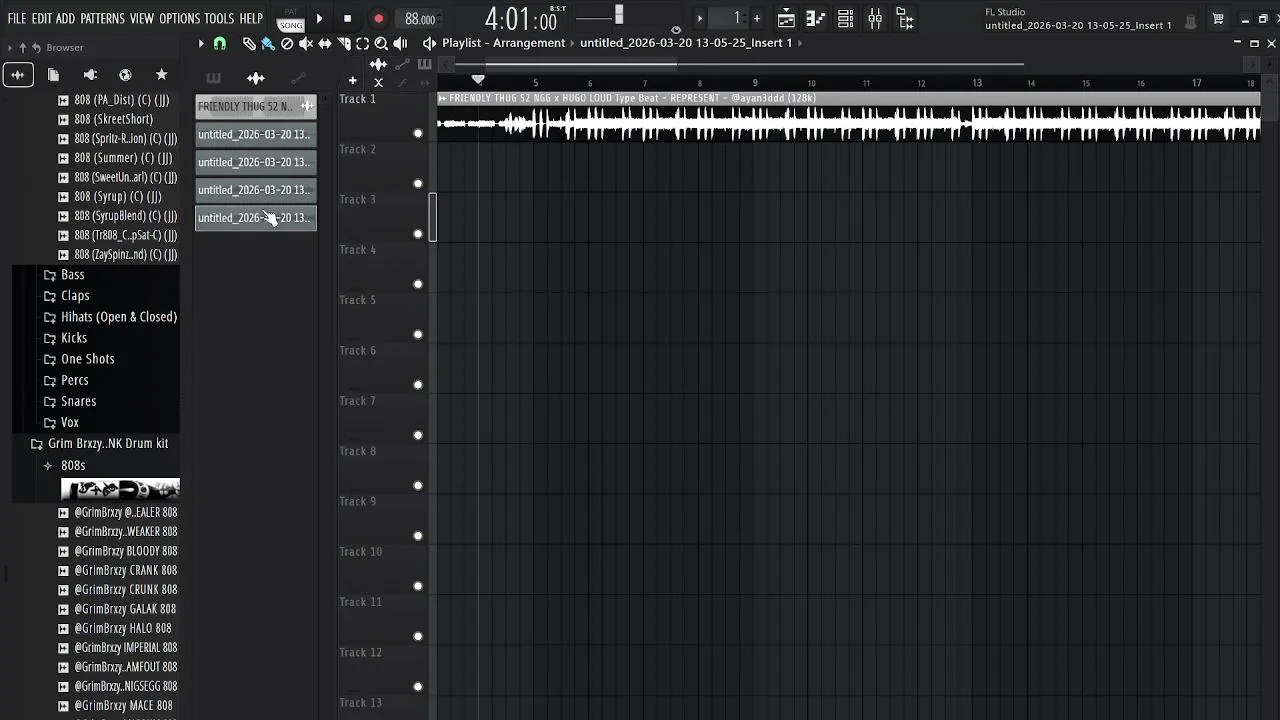Open the TOOLS menu
The image size is (1280, 720).
219,19
